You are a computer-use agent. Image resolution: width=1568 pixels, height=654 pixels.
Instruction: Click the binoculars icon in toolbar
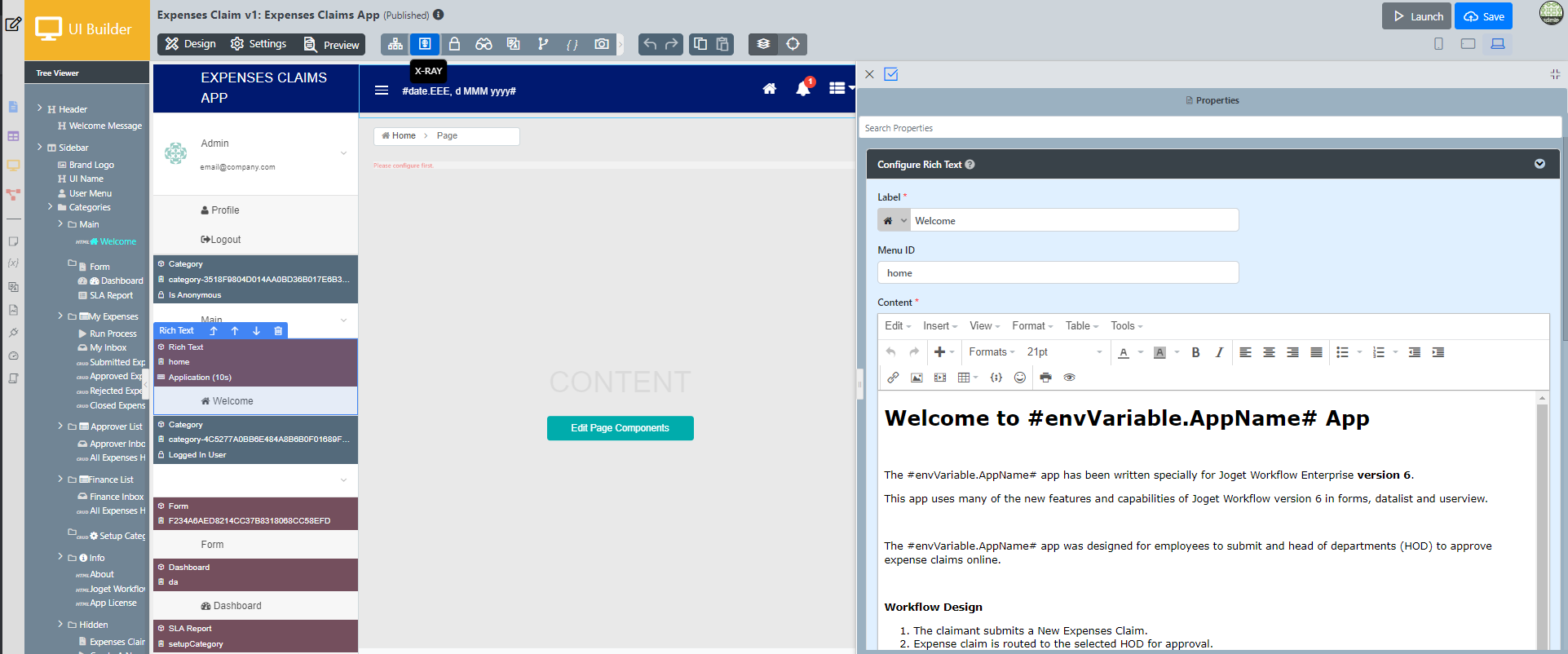tap(484, 44)
